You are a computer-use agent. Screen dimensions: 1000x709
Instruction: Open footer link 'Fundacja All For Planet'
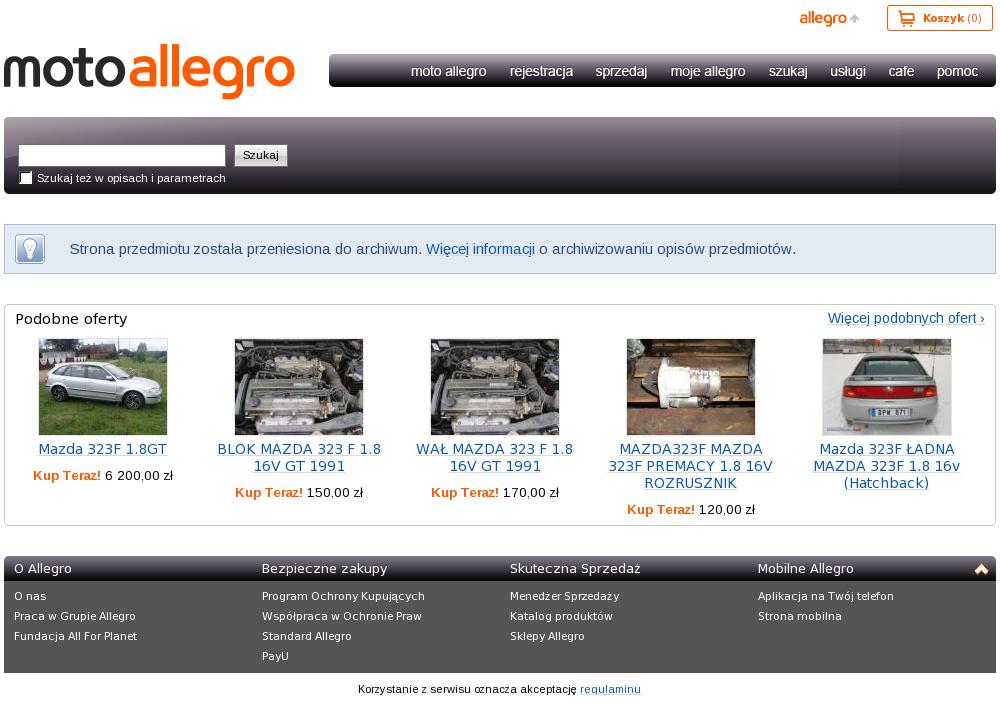[75, 636]
